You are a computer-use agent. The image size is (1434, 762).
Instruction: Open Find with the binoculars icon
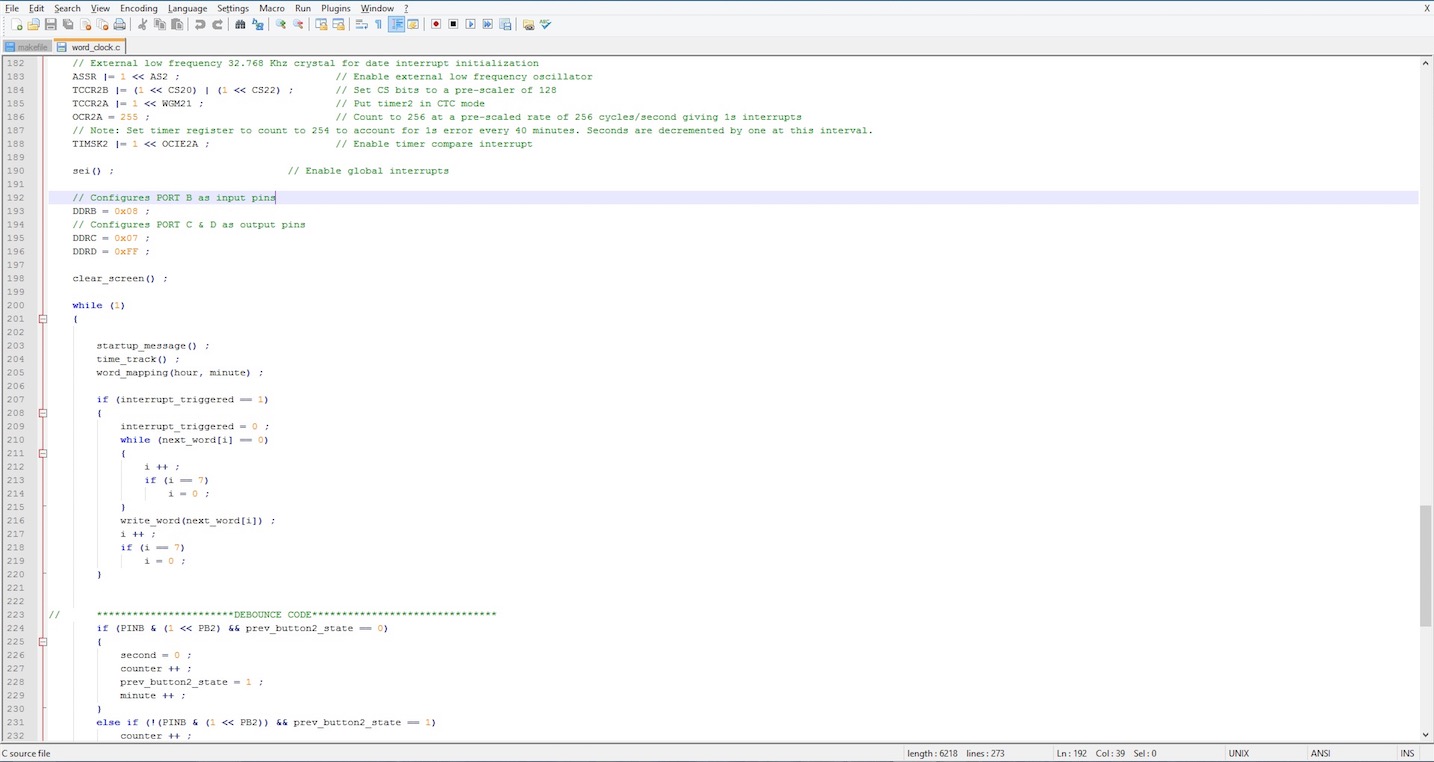[x=241, y=25]
